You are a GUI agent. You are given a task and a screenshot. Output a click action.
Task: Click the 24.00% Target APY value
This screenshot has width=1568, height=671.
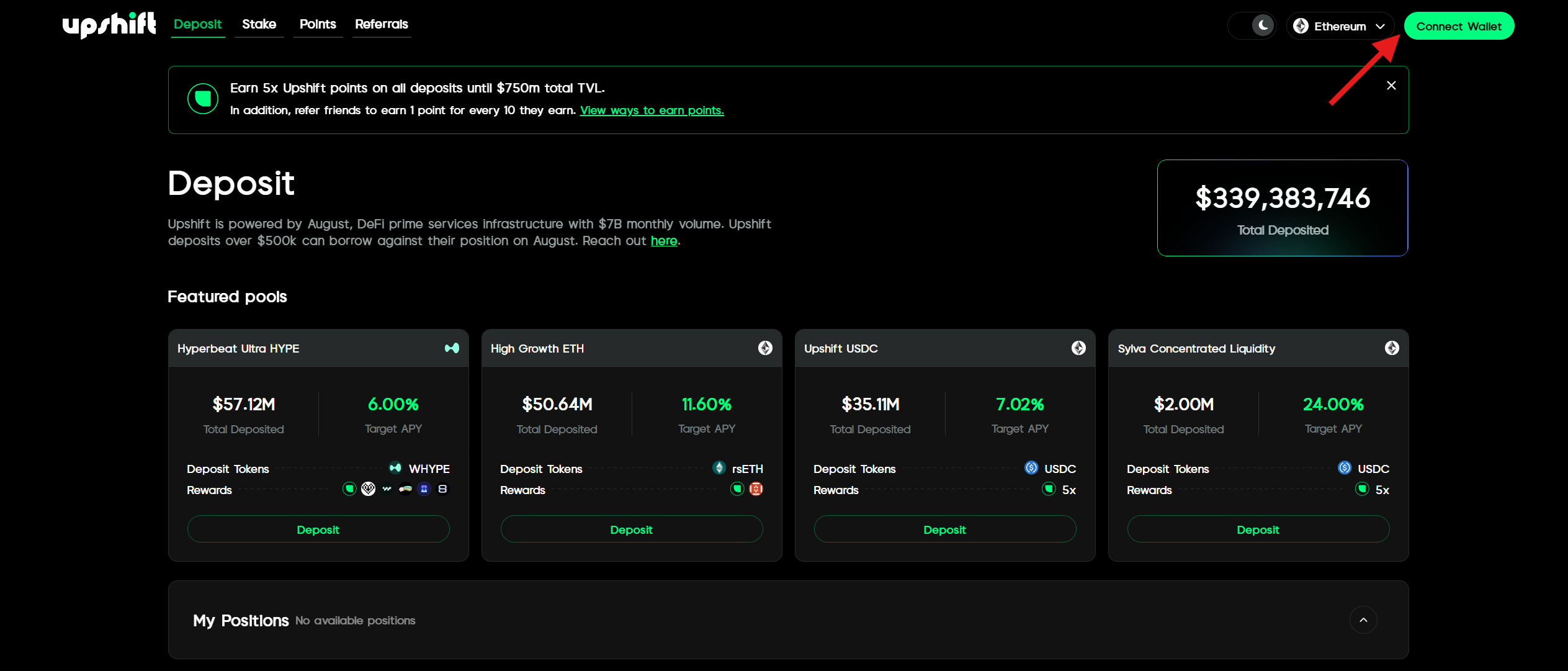pos(1333,405)
